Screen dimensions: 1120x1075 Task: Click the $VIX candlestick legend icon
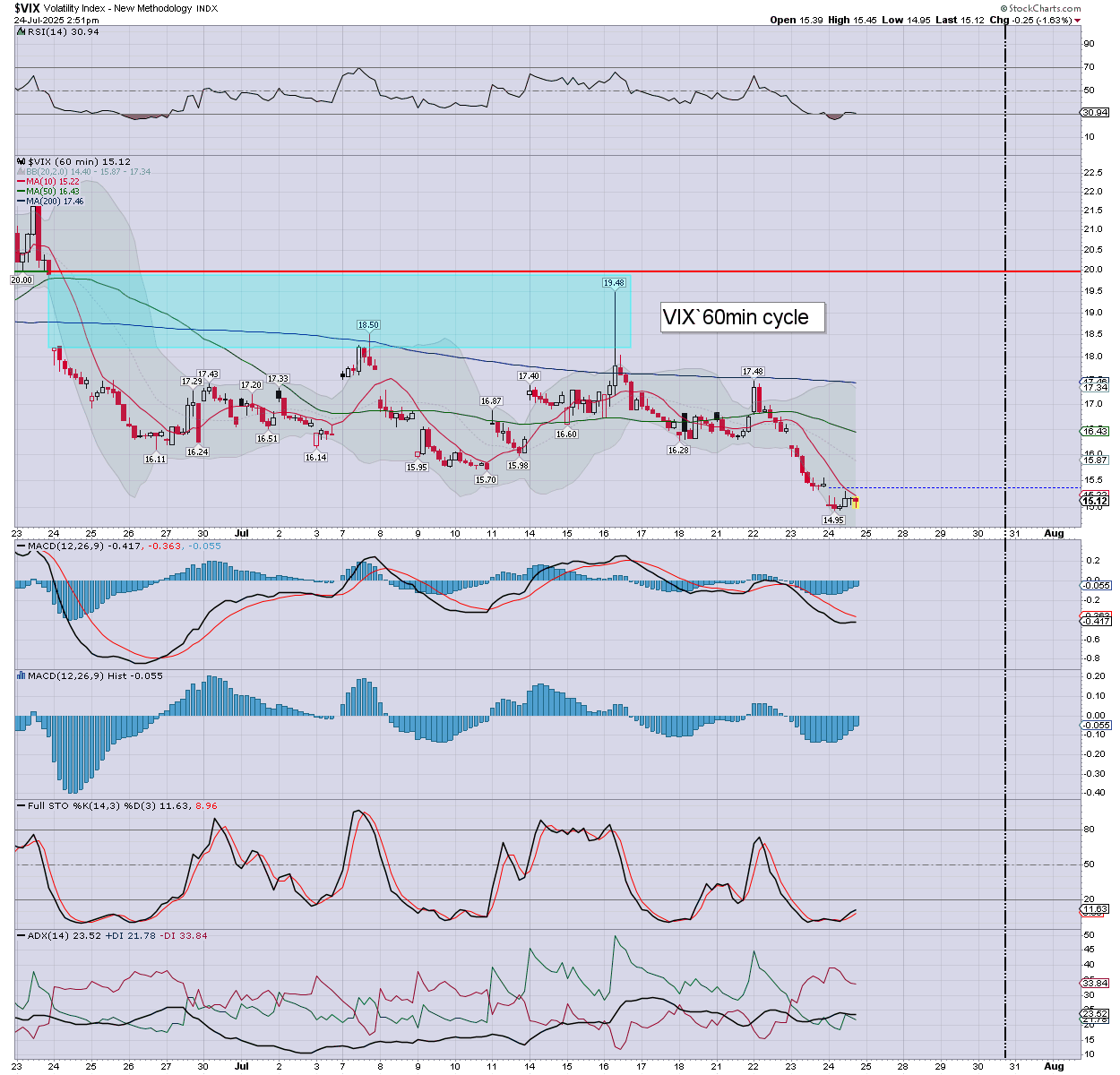[21, 162]
